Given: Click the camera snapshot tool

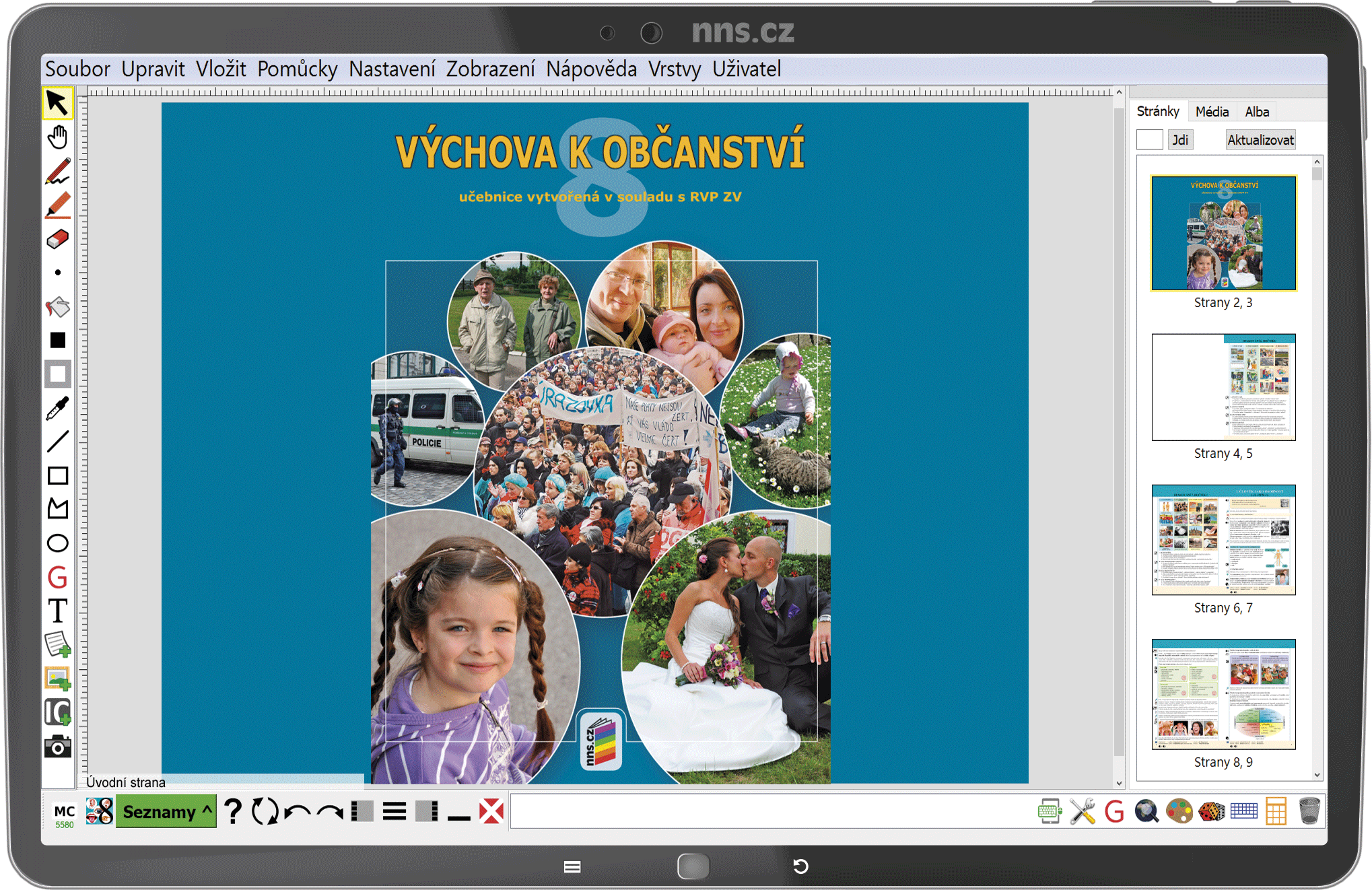Looking at the screenshot, I should (x=58, y=747).
